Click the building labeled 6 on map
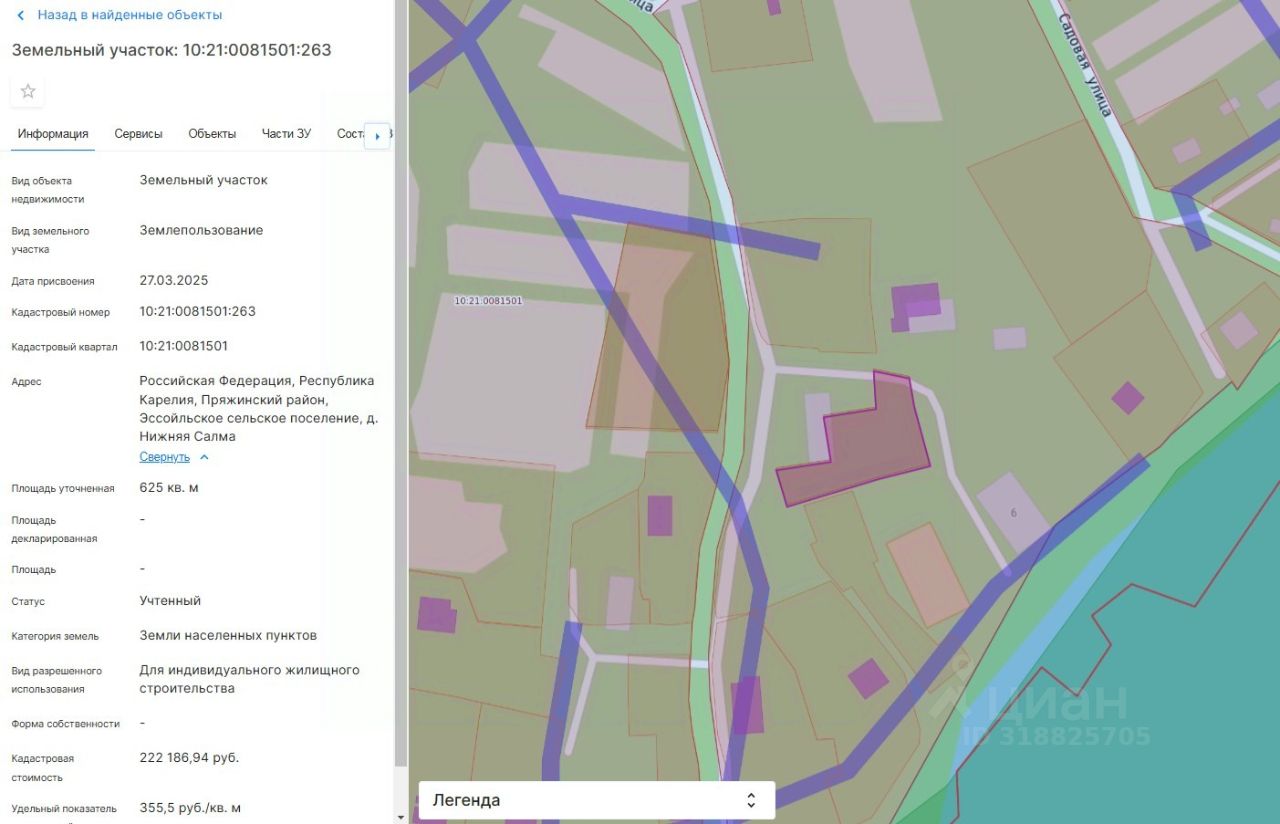This screenshot has width=1280, height=824. (x=1013, y=512)
